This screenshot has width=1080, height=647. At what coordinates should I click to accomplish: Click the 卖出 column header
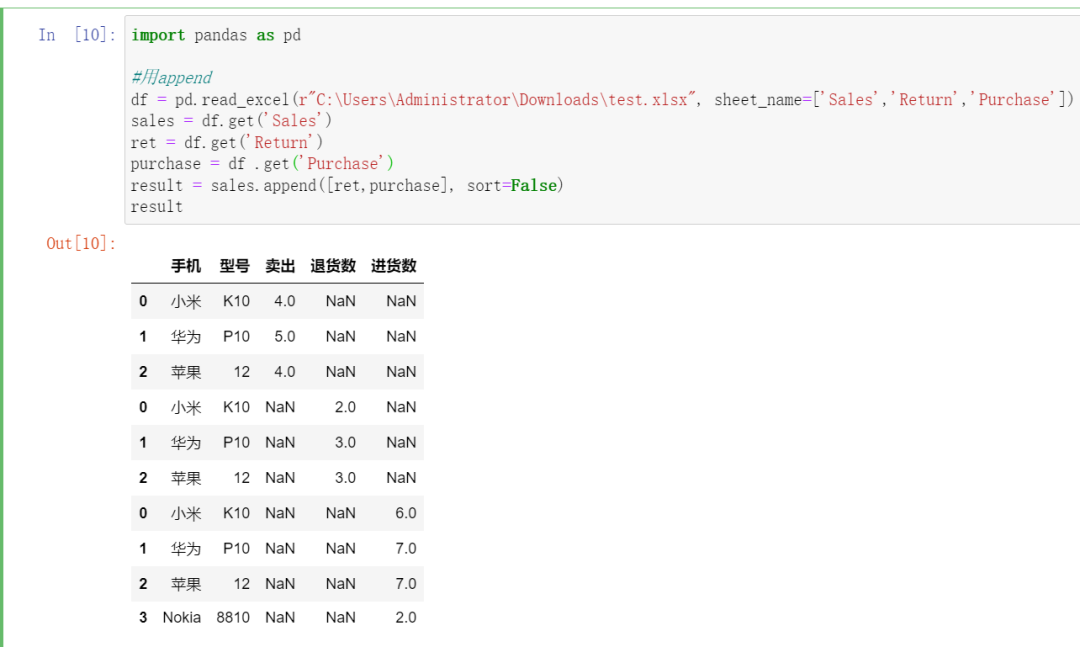click(280, 266)
